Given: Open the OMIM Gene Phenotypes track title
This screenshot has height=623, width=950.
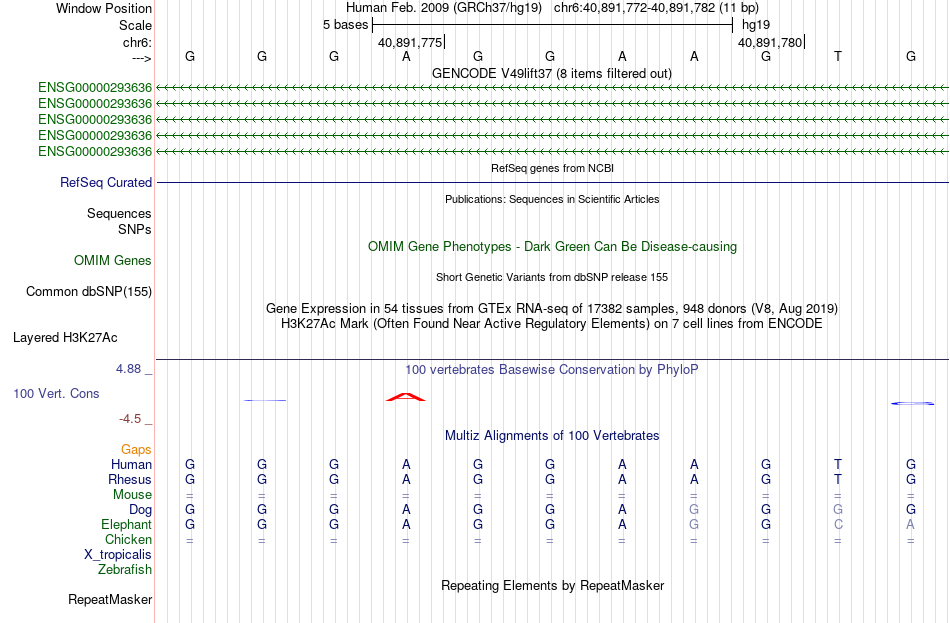Looking at the screenshot, I should click(x=552, y=247).
